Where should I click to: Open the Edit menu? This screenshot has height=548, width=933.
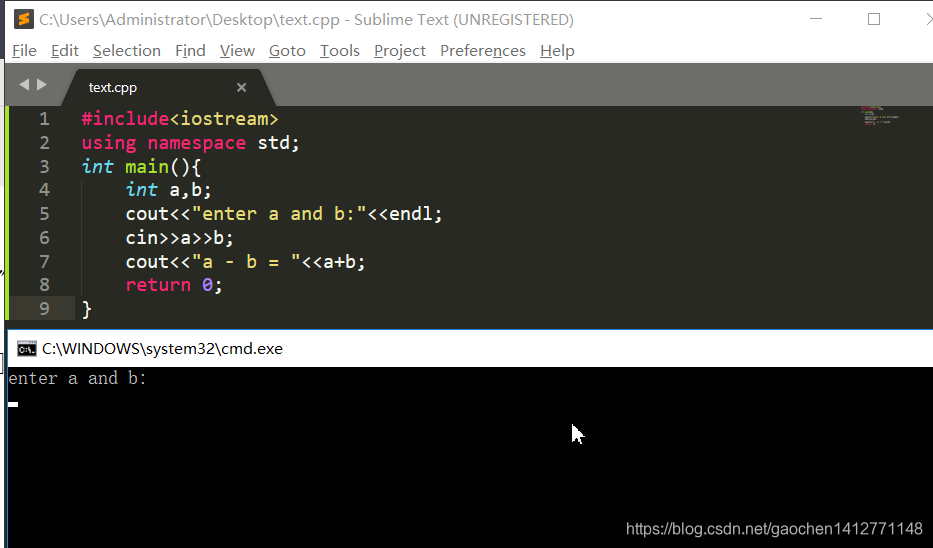coord(64,51)
